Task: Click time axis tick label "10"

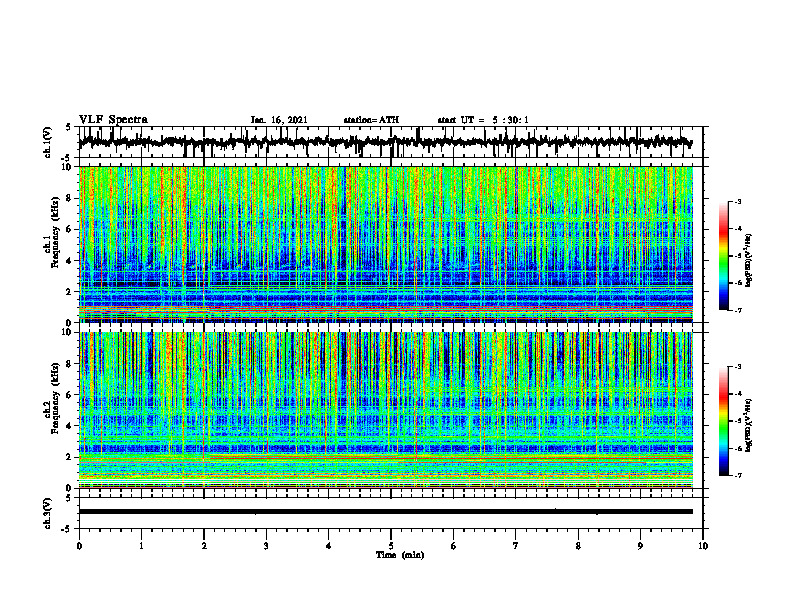Action: (x=703, y=546)
